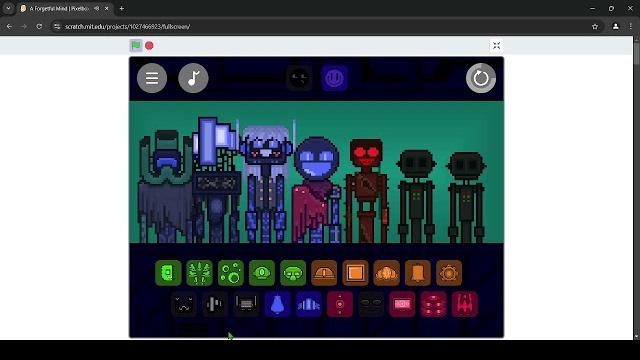Viewport: 640px width, 360px height.
Task: Pick the pink screen sound icon
Action: pyautogui.click(x=402, y=304)
